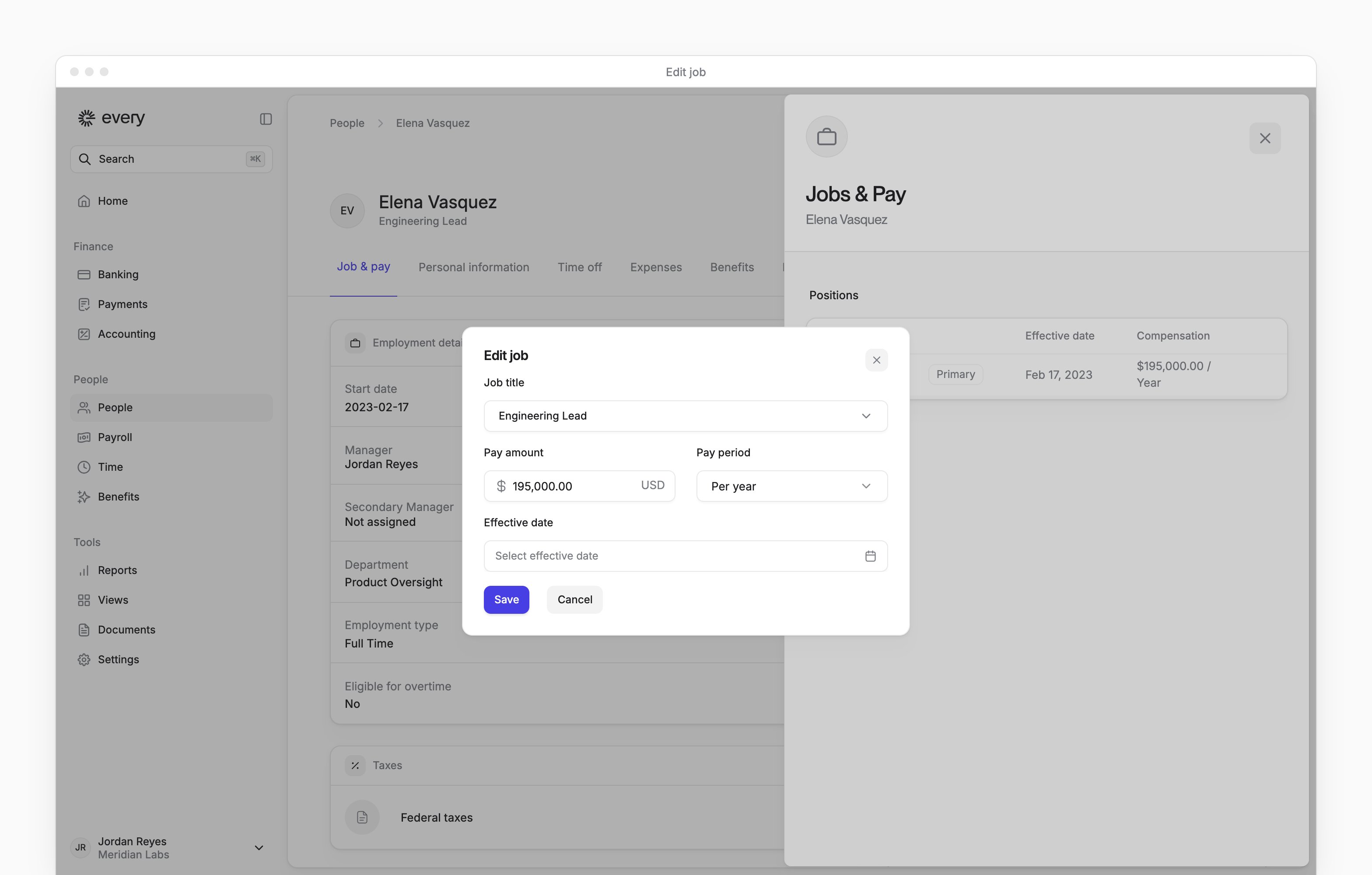Viewport: 1372px width, 875px height.
Task: Open Views in the sidebar
Action: tap(171, 600)
